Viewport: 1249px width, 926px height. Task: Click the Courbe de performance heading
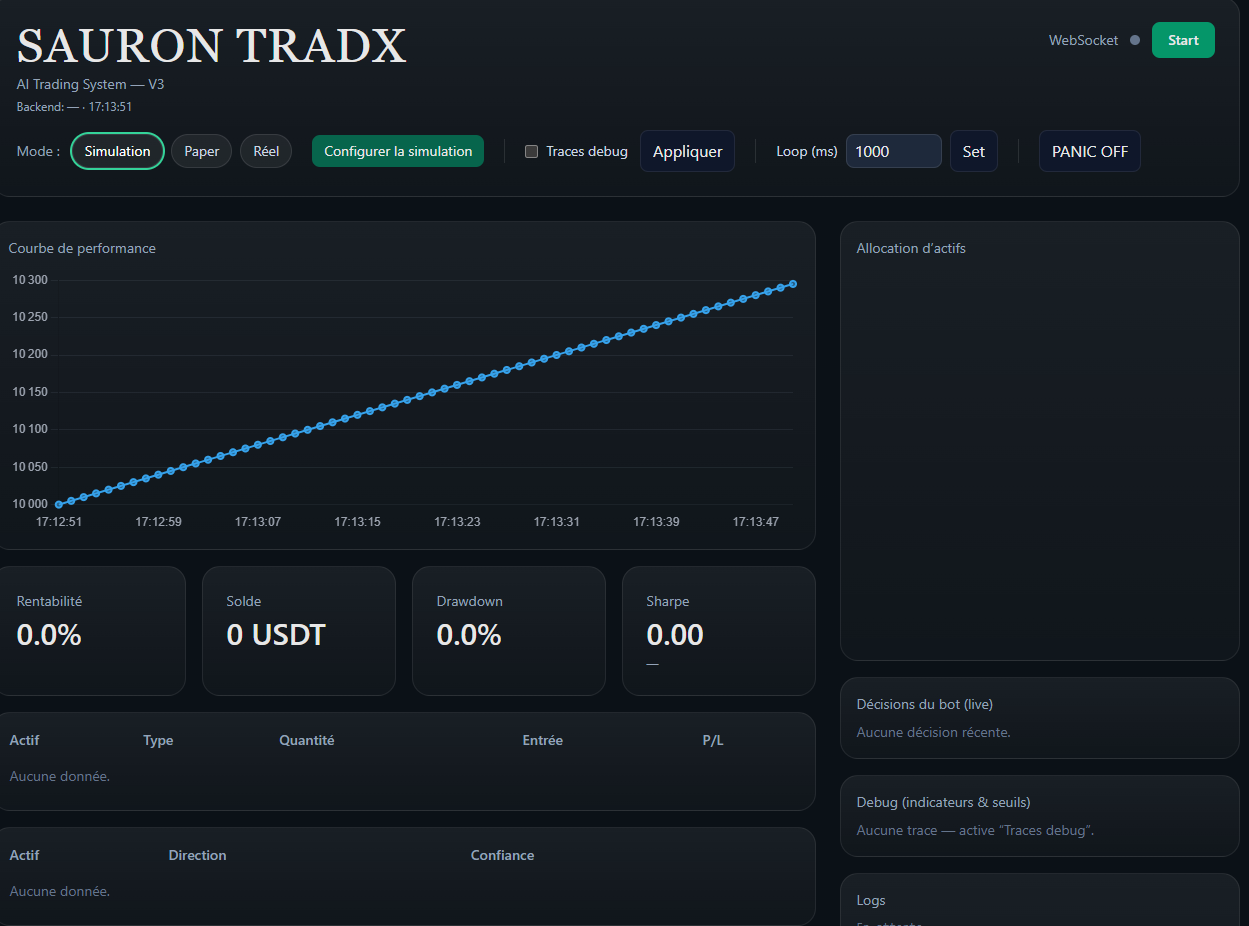pyautogui.click(x=82, y=248)
